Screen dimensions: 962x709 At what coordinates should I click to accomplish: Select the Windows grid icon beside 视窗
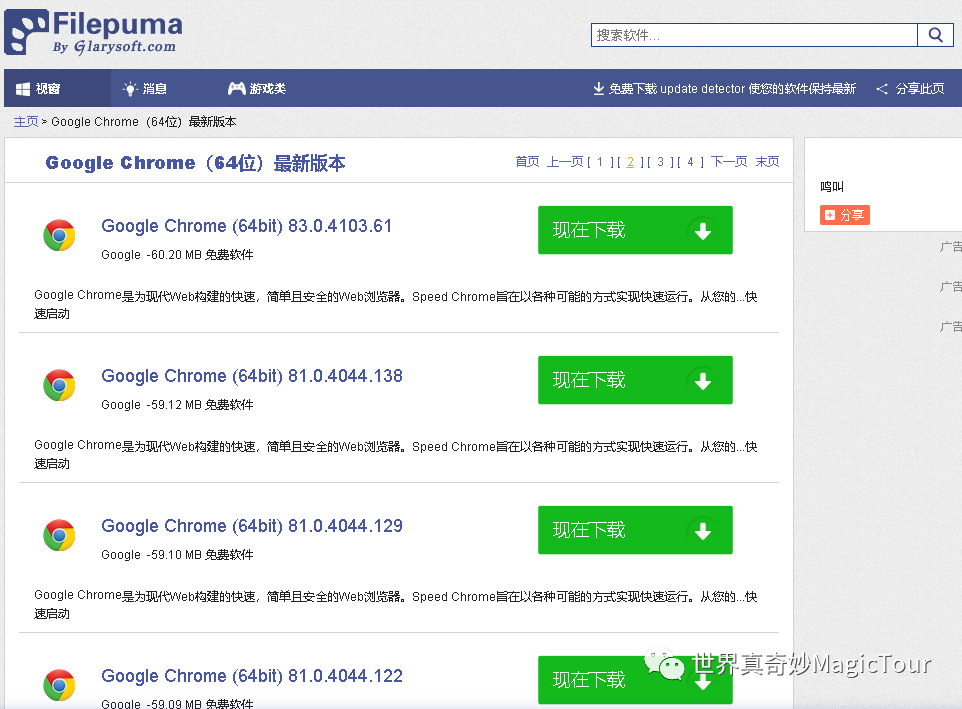pyautogui.click(x=24, y=87)
